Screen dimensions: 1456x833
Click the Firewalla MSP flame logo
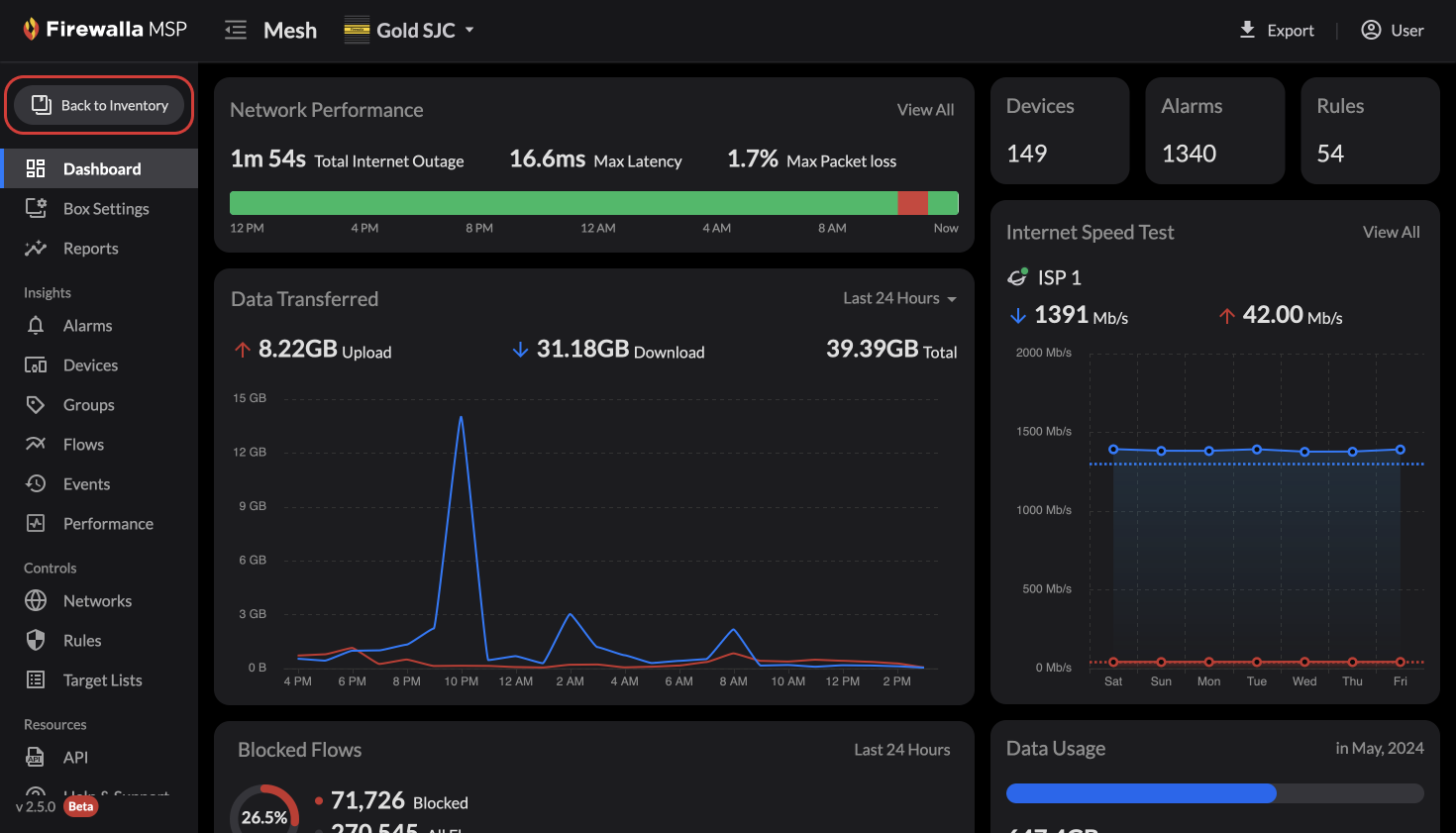click(x=31, y=30)
